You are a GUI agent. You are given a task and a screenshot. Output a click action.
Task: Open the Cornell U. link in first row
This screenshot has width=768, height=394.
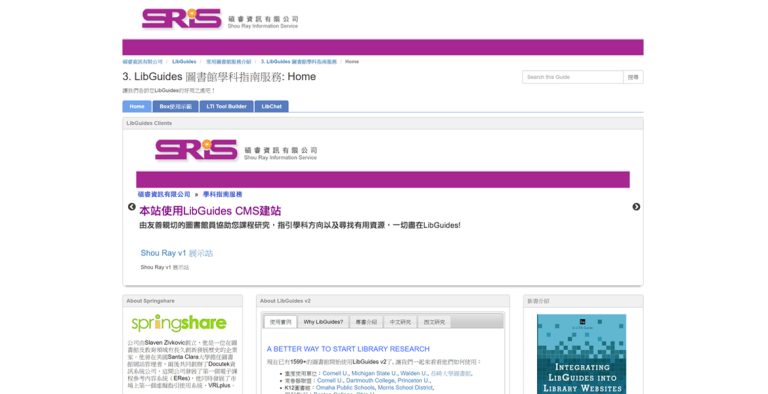tap(335, 373)
